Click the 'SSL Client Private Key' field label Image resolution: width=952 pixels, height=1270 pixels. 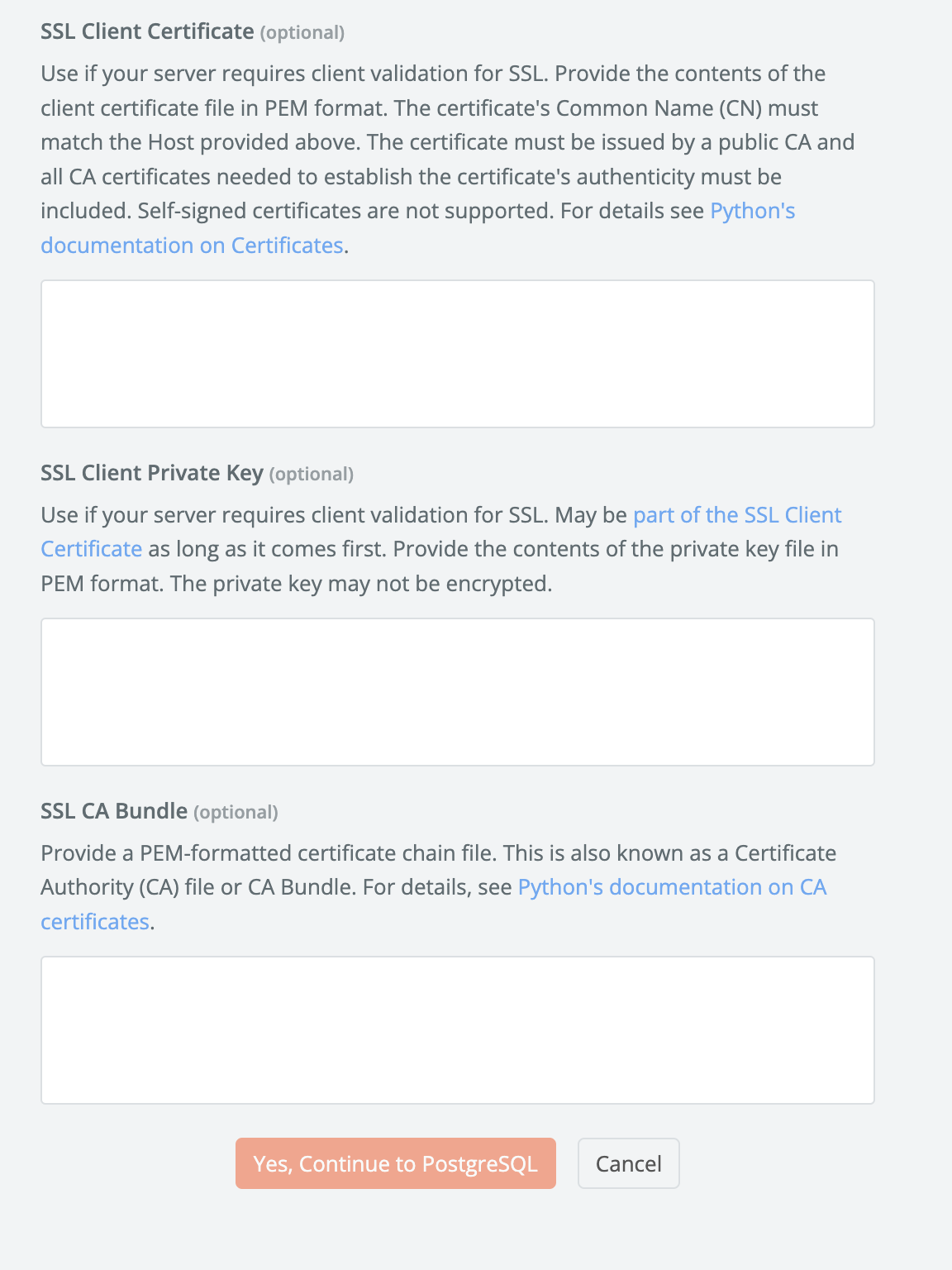coord(152,473)
